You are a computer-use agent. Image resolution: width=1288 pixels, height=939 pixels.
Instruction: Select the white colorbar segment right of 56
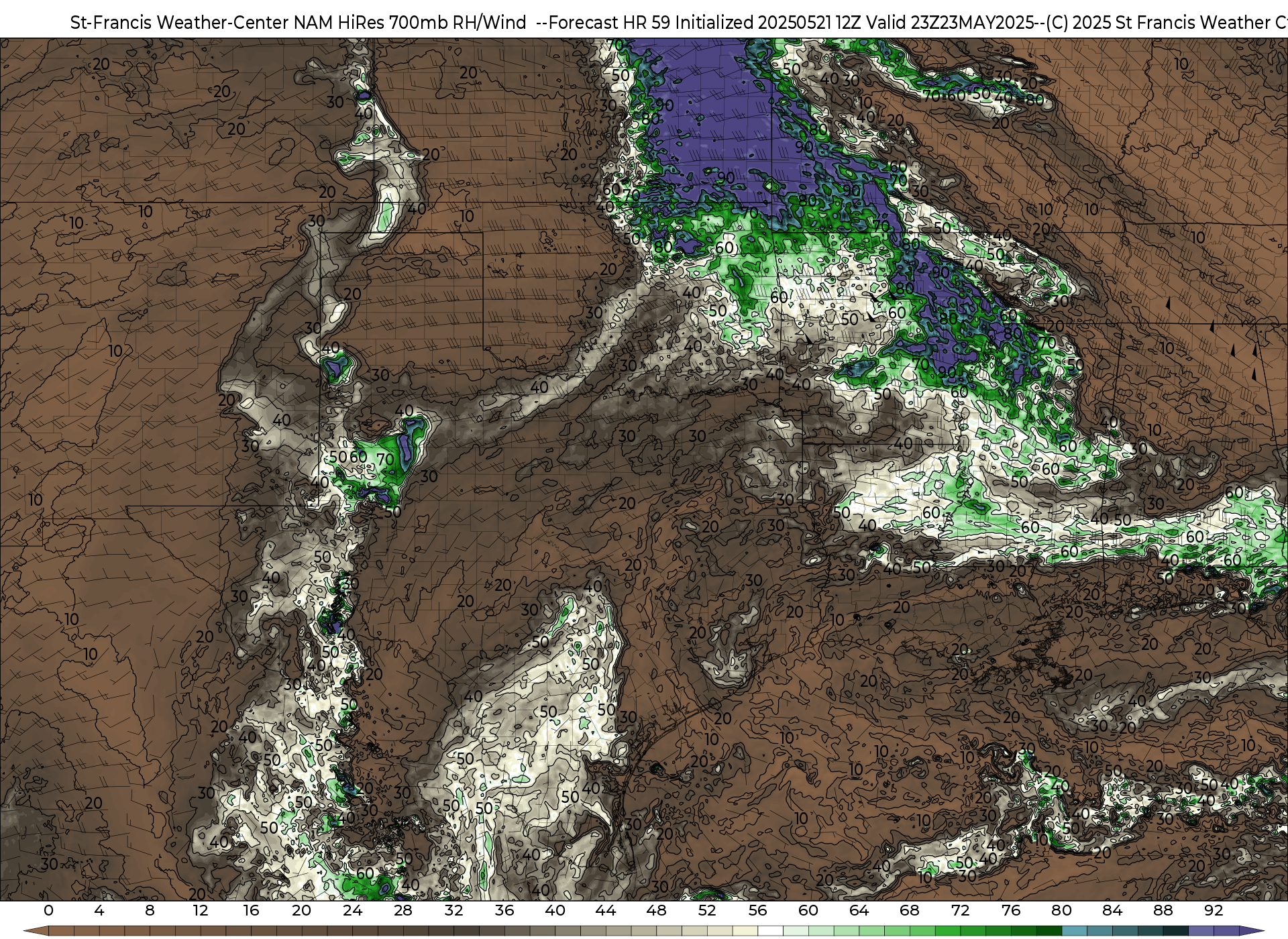coord(771,931)
